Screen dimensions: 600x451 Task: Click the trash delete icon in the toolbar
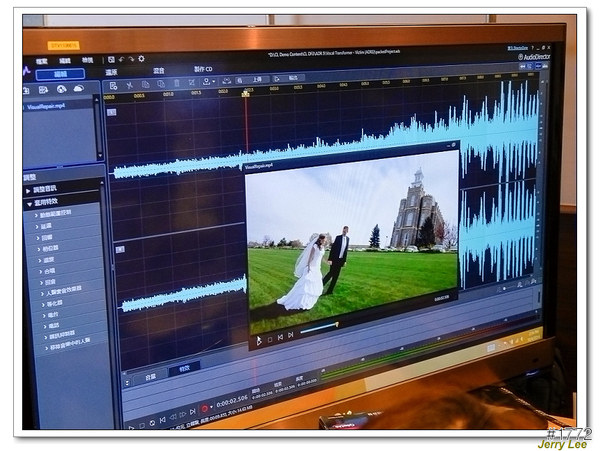pos(176,83)
